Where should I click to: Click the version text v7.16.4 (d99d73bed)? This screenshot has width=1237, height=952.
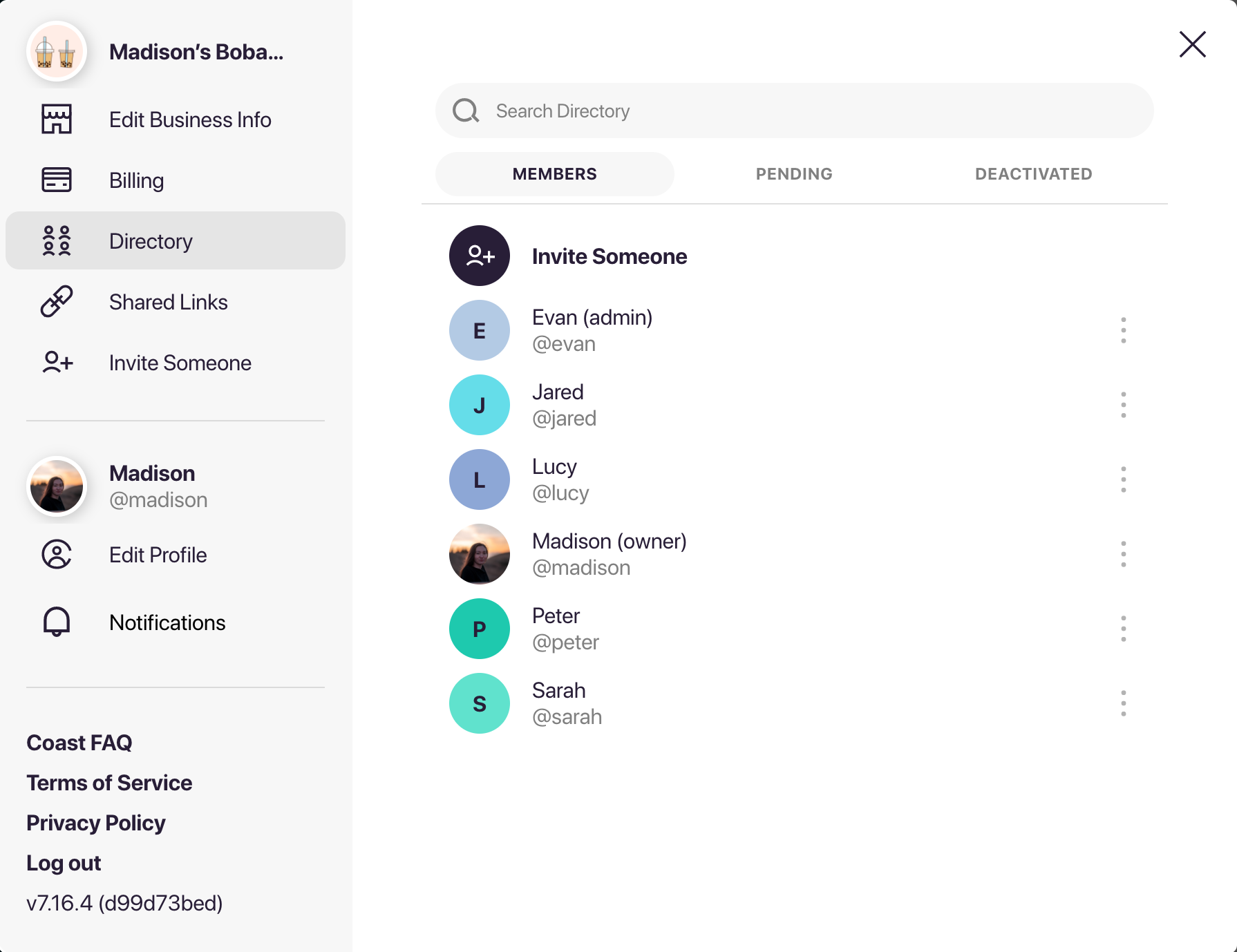124,903
